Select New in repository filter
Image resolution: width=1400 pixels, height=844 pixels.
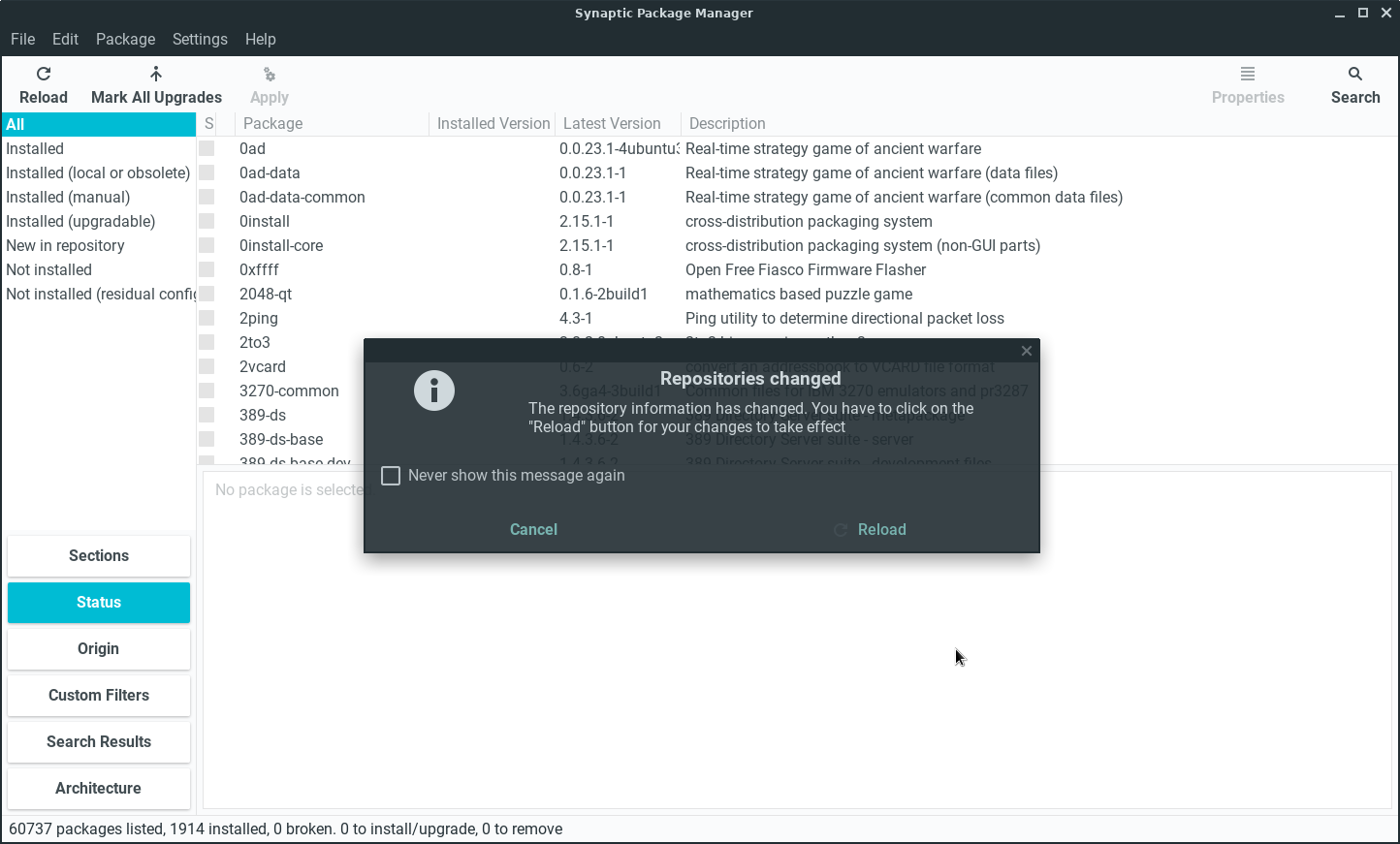coord(99,245)
